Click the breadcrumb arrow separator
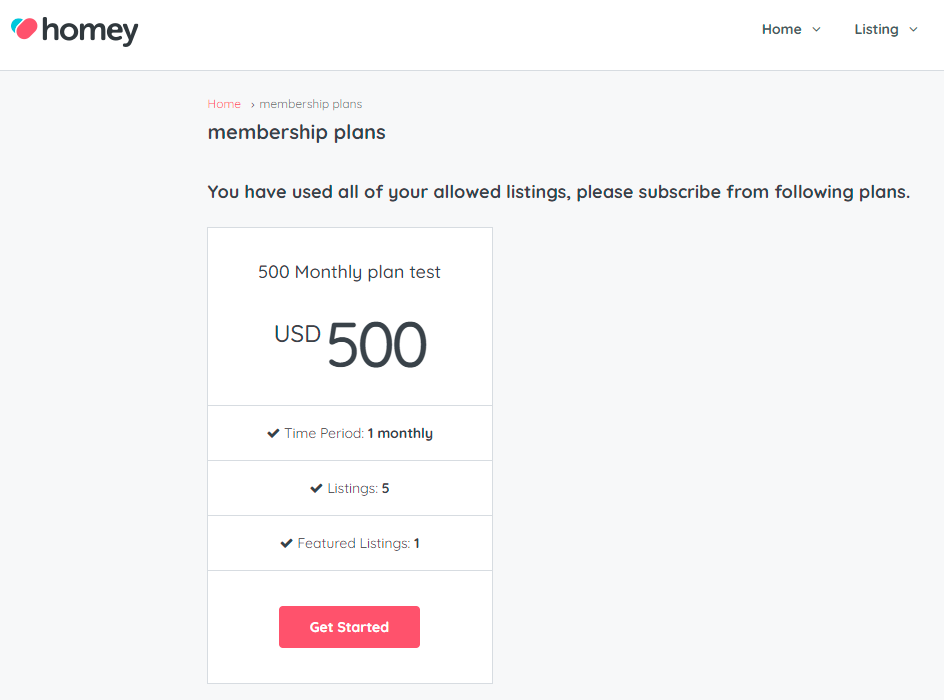The height and width of the screenshot is (700, 944). click(x=252, y=105)
